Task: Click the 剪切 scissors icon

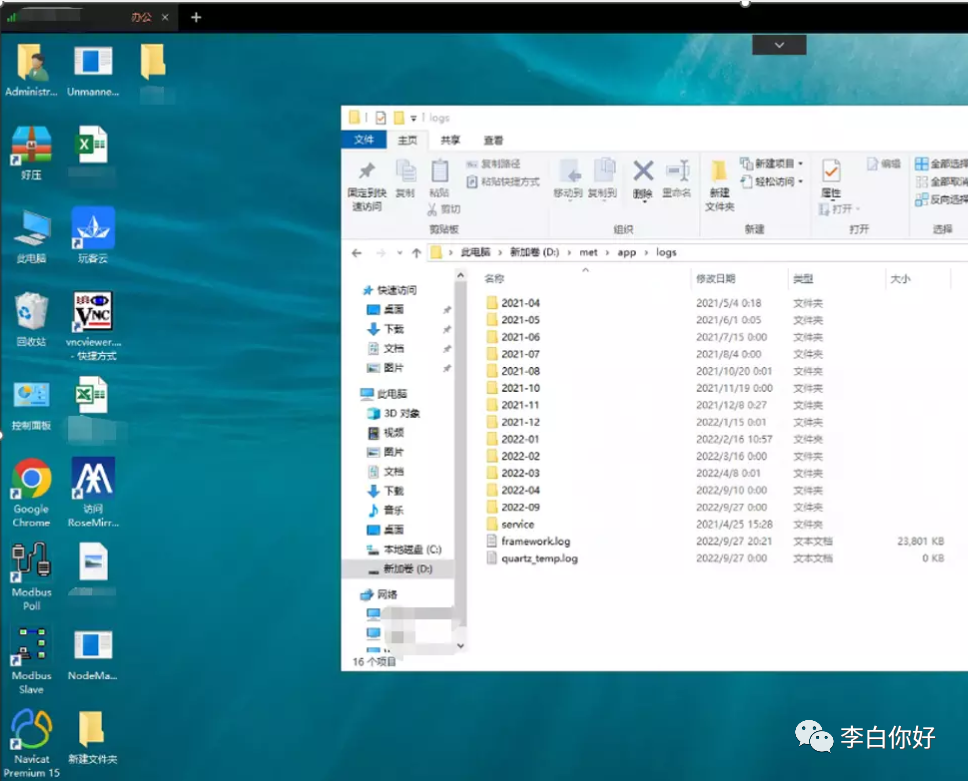Action: point(444,209)
